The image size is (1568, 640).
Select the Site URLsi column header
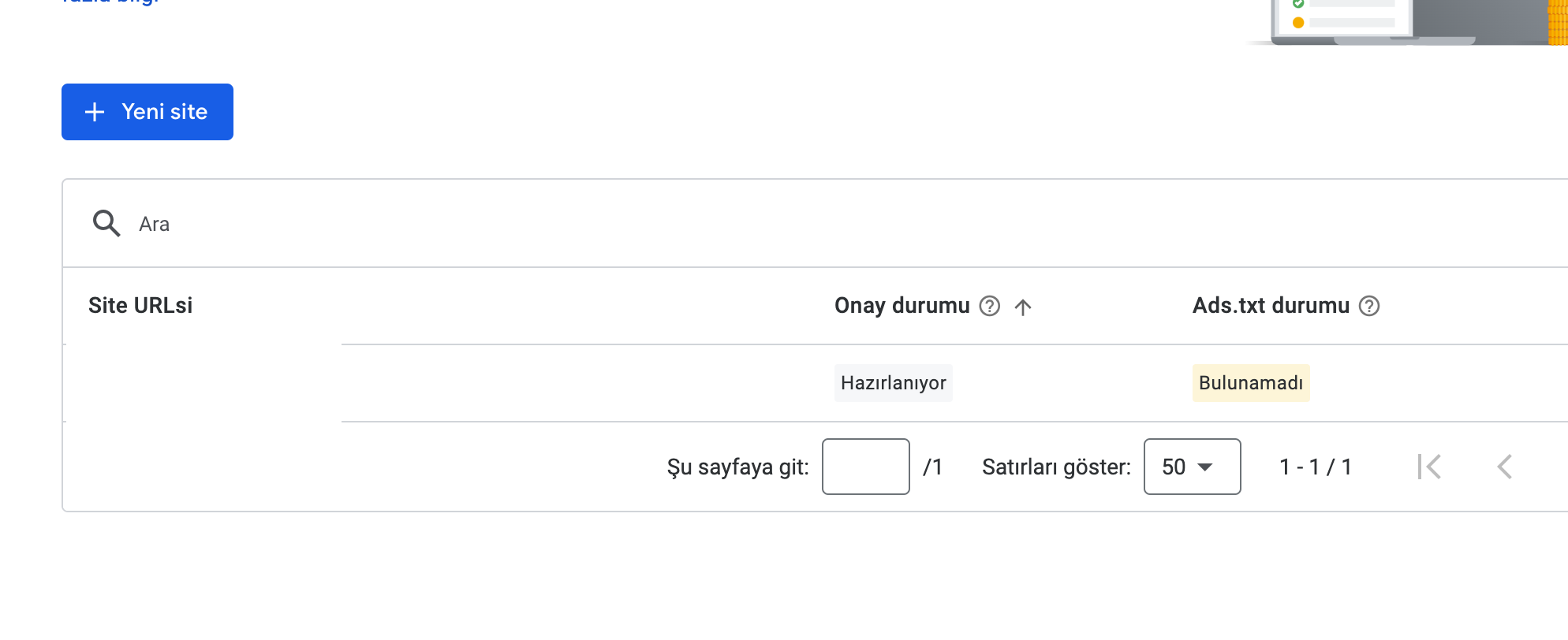point(140,306)
